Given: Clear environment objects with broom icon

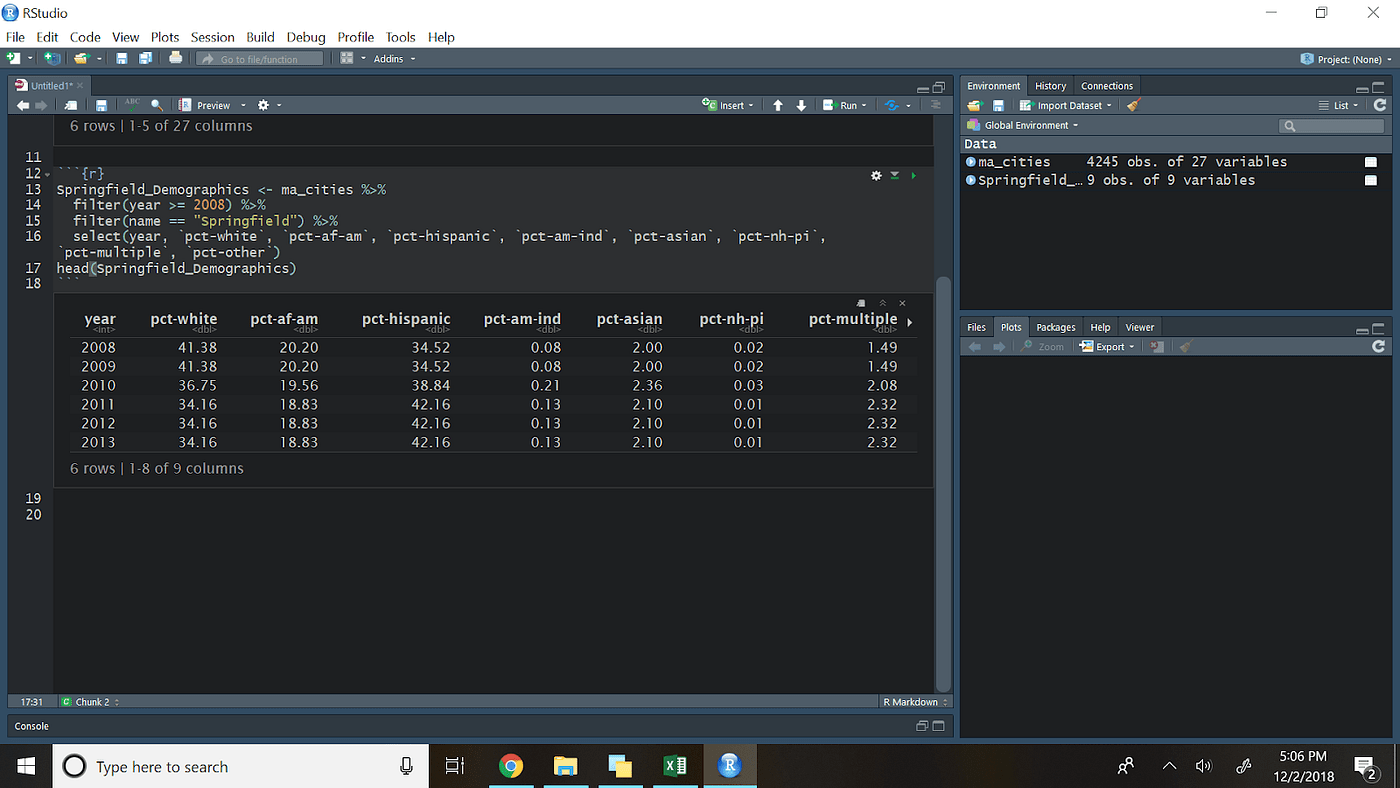Looking at the screenshot, I should tap(1132, 105).
